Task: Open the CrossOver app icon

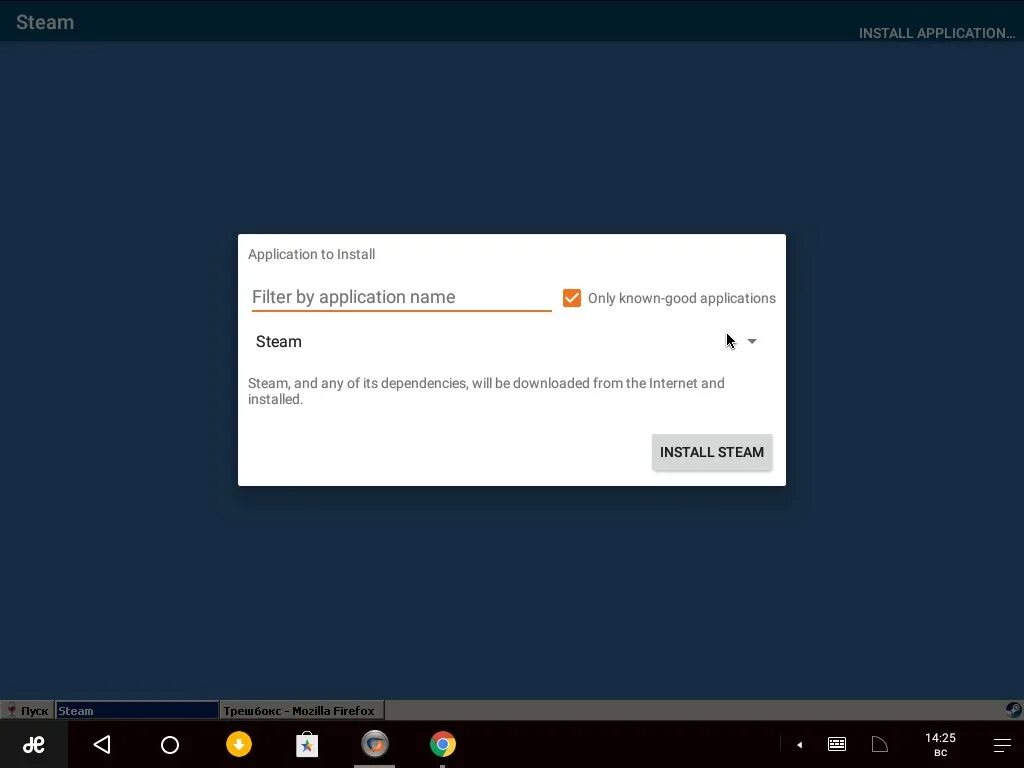Action: (375, 744)
